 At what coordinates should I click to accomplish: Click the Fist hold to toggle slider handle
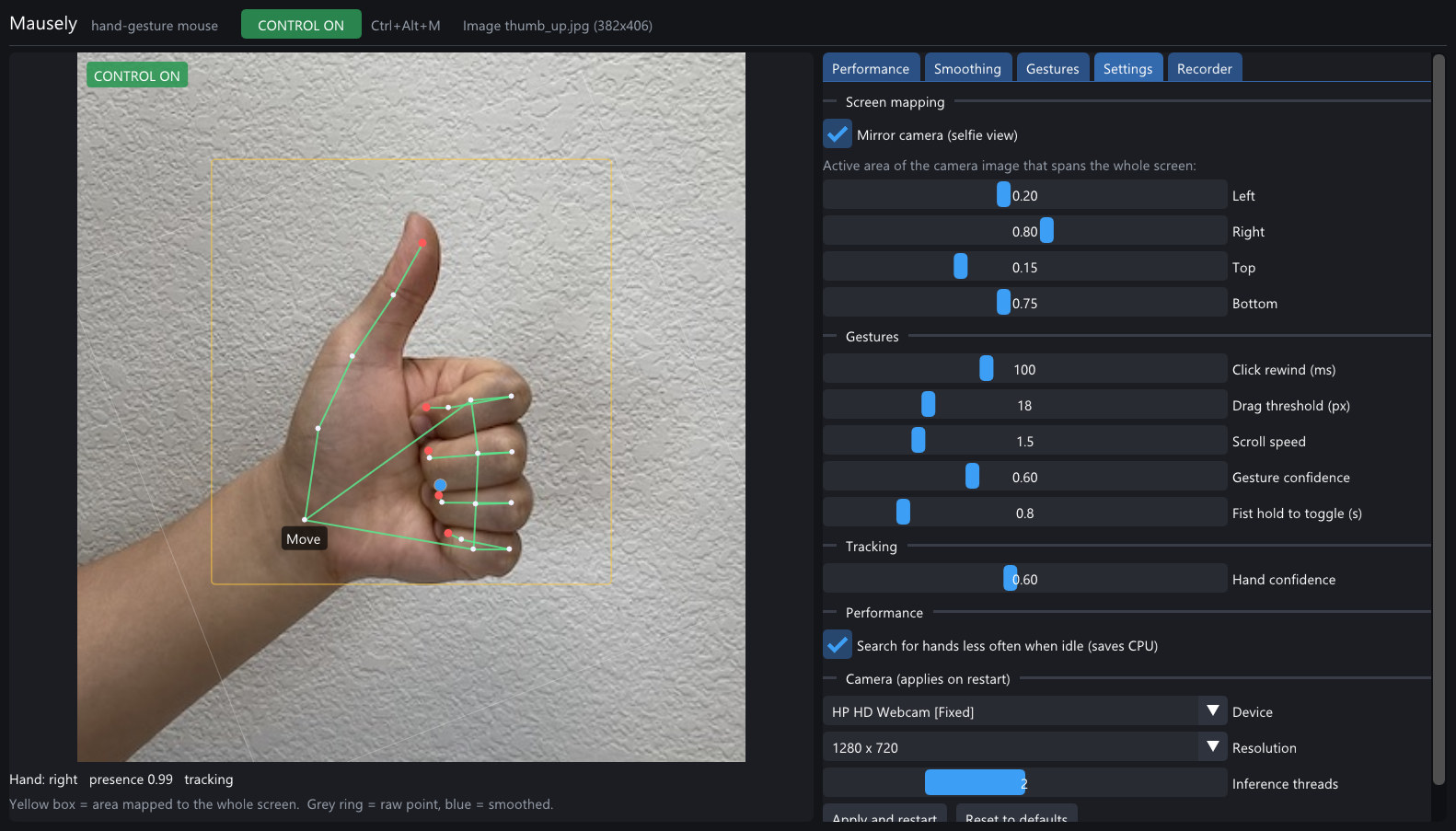[903, 513]
